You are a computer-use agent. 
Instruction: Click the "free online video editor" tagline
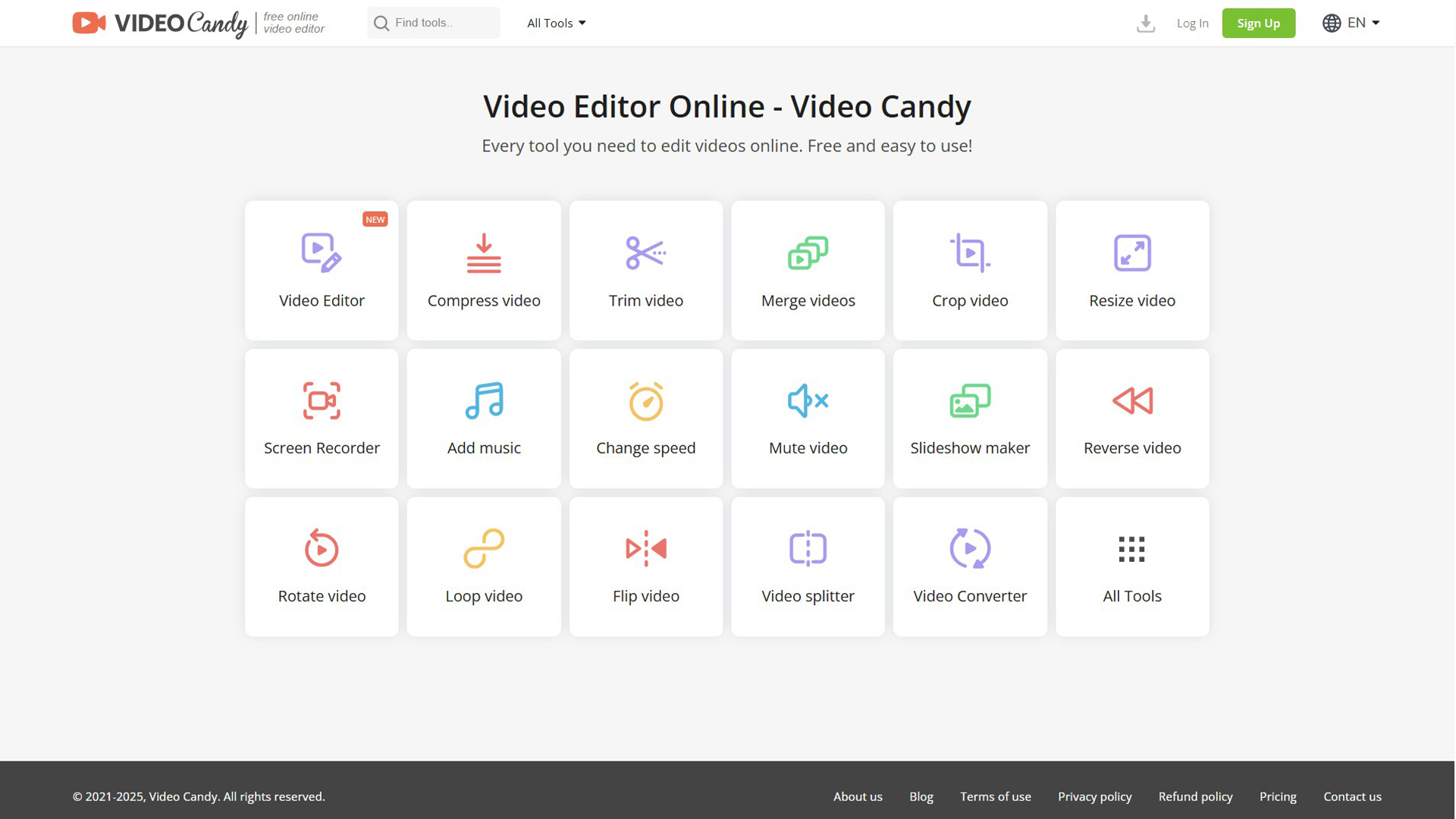pos(294,23)
